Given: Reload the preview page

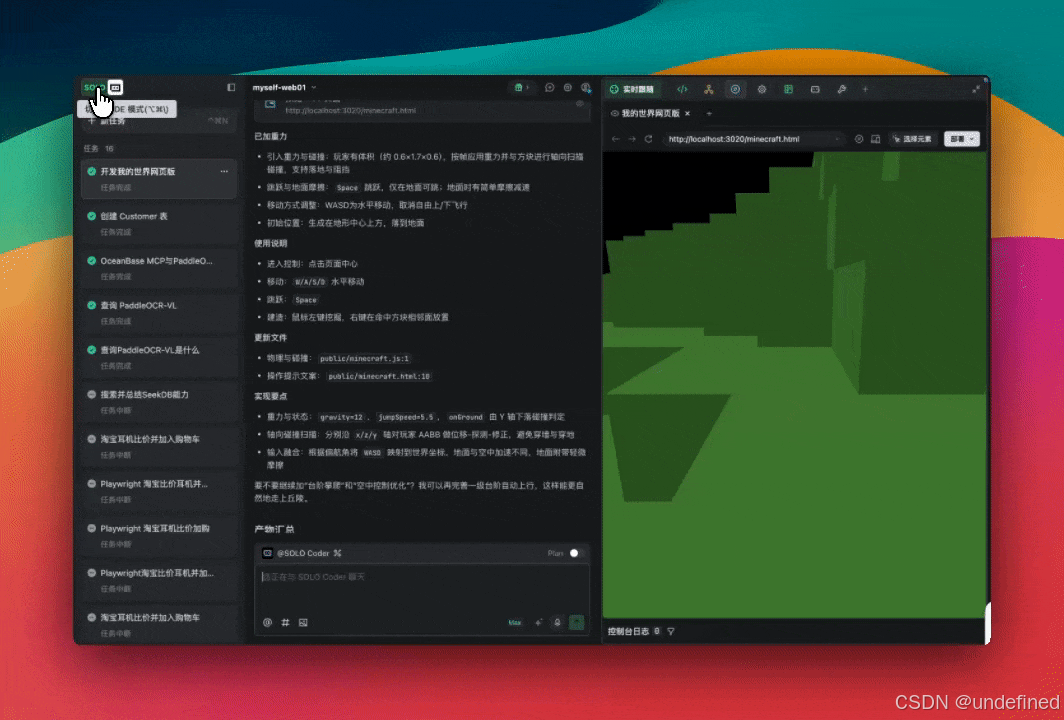Looking at the screenshot, I should (649, 138).
